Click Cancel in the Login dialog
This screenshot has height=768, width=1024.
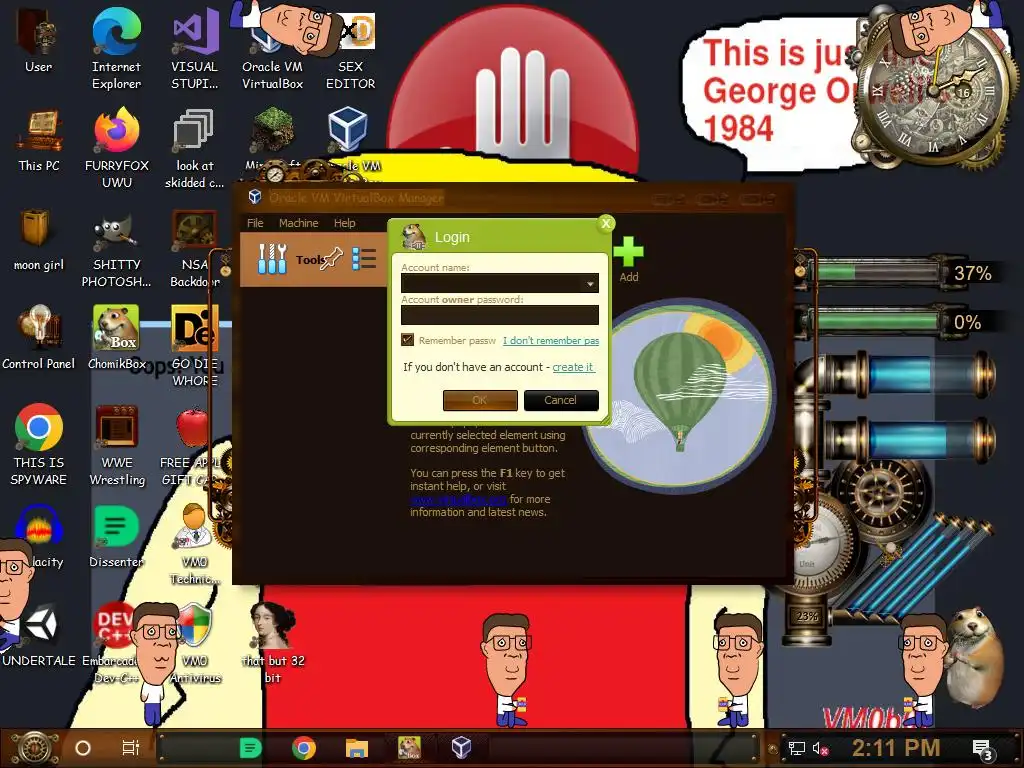click(x=561, y=400)
